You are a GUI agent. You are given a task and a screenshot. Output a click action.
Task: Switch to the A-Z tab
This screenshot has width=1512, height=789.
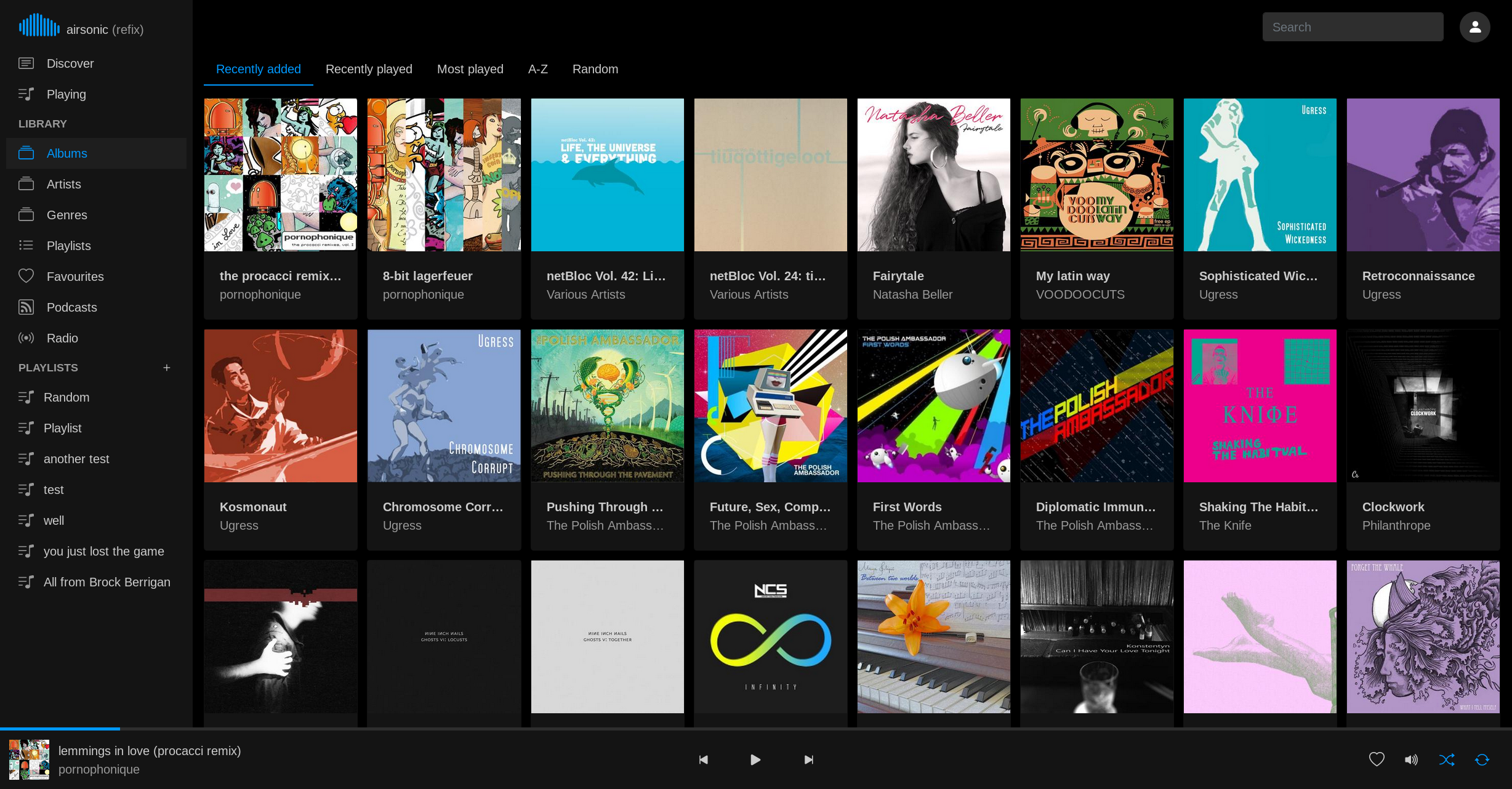point(537,69)
